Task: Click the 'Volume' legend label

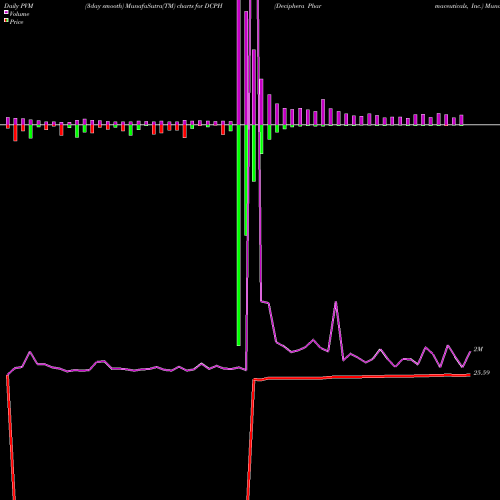Action: (x=19, y=14)
